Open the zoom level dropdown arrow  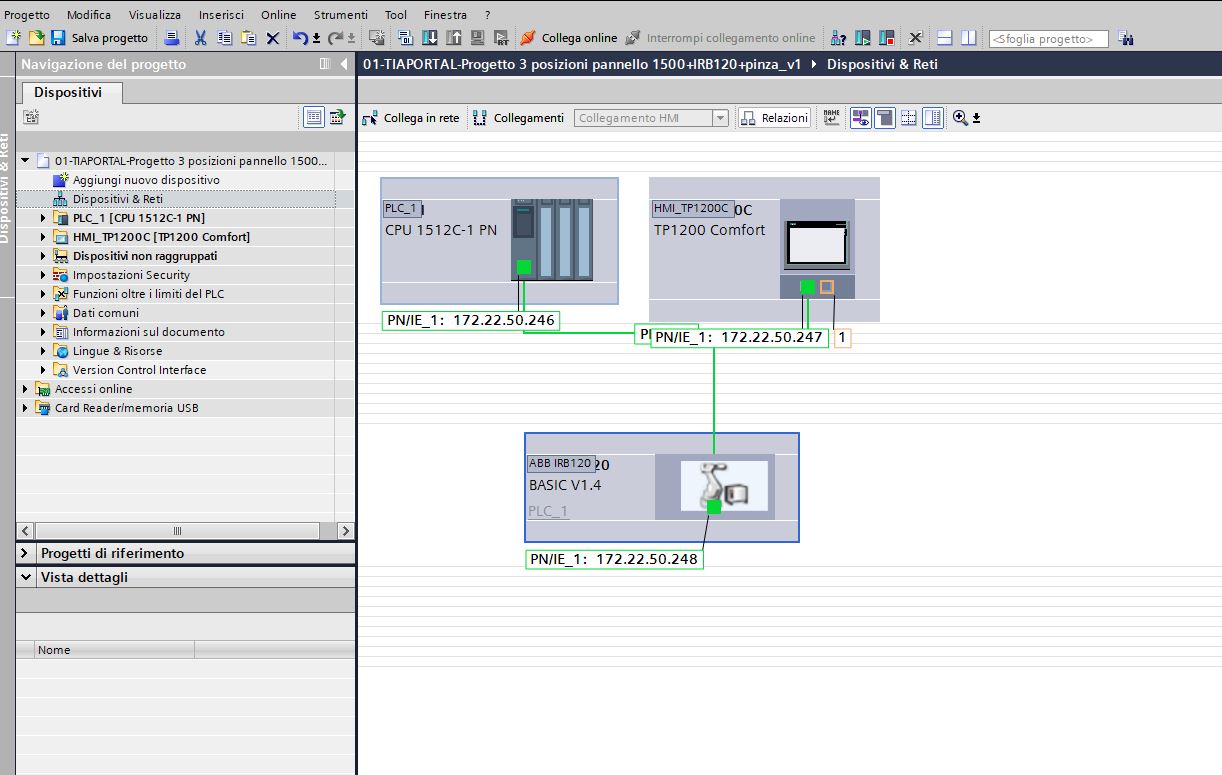976,118
